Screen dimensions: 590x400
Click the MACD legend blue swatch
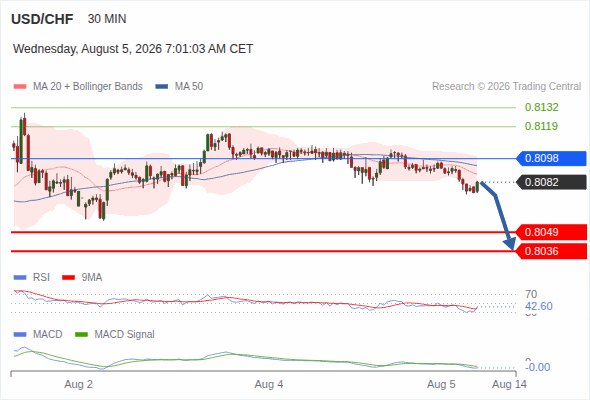[20, 335]
